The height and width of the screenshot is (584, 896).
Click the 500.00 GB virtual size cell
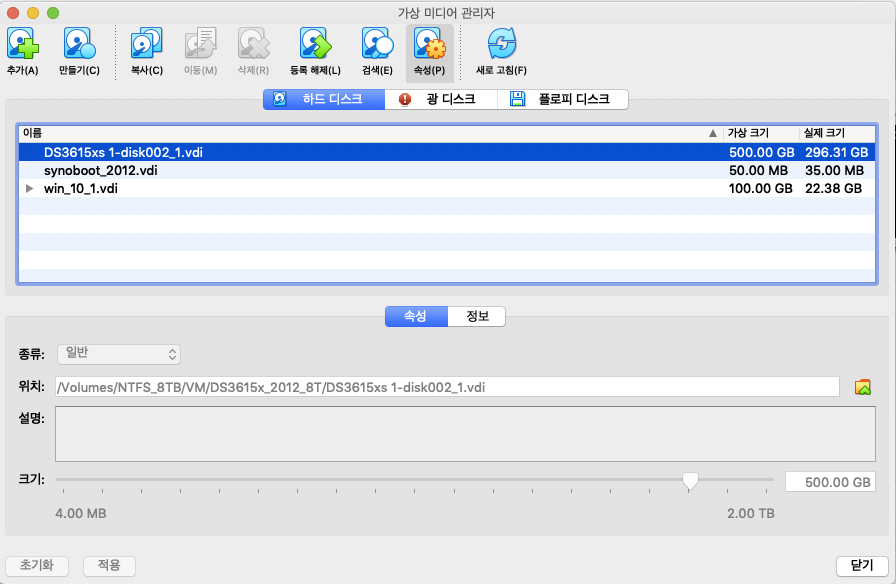point(761,153)
